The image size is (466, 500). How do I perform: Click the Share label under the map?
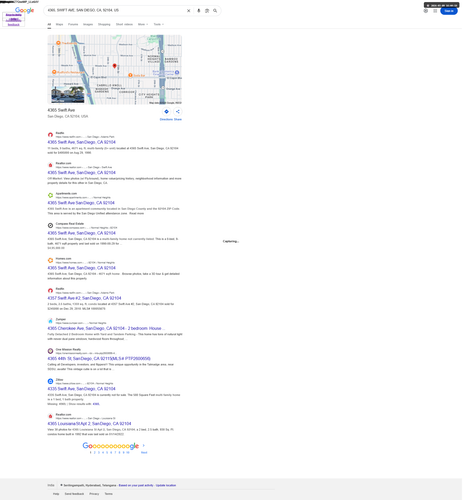coord(178,119)
